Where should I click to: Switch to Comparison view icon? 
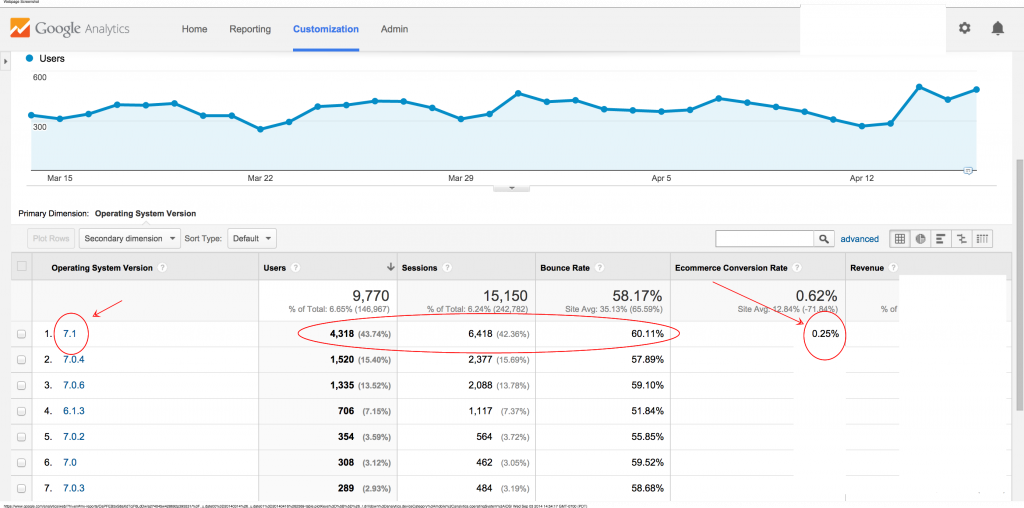[x=961, y=238]
